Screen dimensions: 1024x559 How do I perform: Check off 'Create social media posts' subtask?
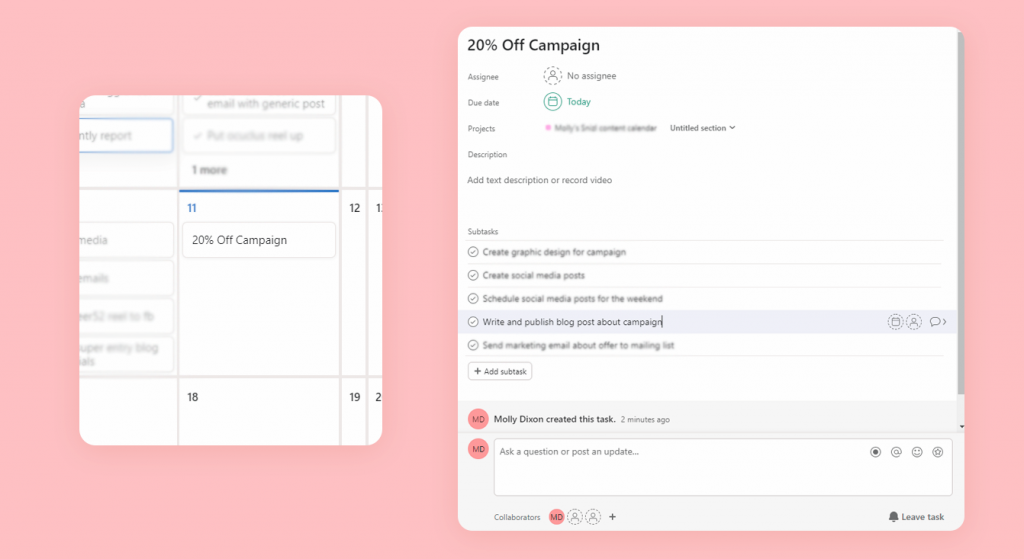pyautogui.click(x=473, y=275)
